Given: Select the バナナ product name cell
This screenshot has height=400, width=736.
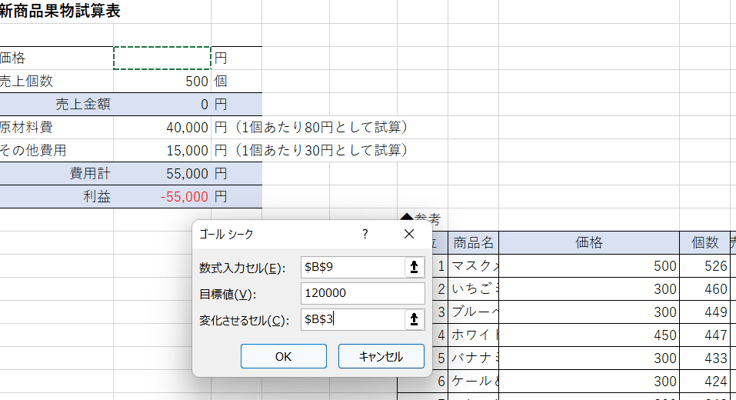Looking at the screenshot, I should click(473, 358).
